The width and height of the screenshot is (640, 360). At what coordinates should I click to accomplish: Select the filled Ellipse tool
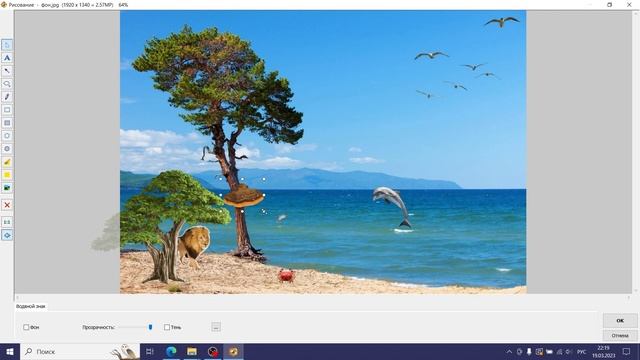coord(7,149)
